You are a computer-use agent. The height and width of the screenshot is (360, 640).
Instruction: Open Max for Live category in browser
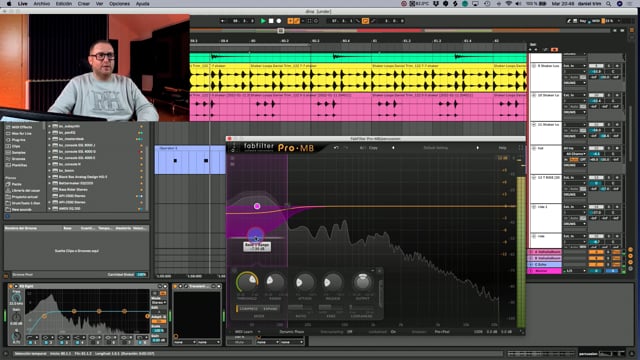(x=22, y=133)
